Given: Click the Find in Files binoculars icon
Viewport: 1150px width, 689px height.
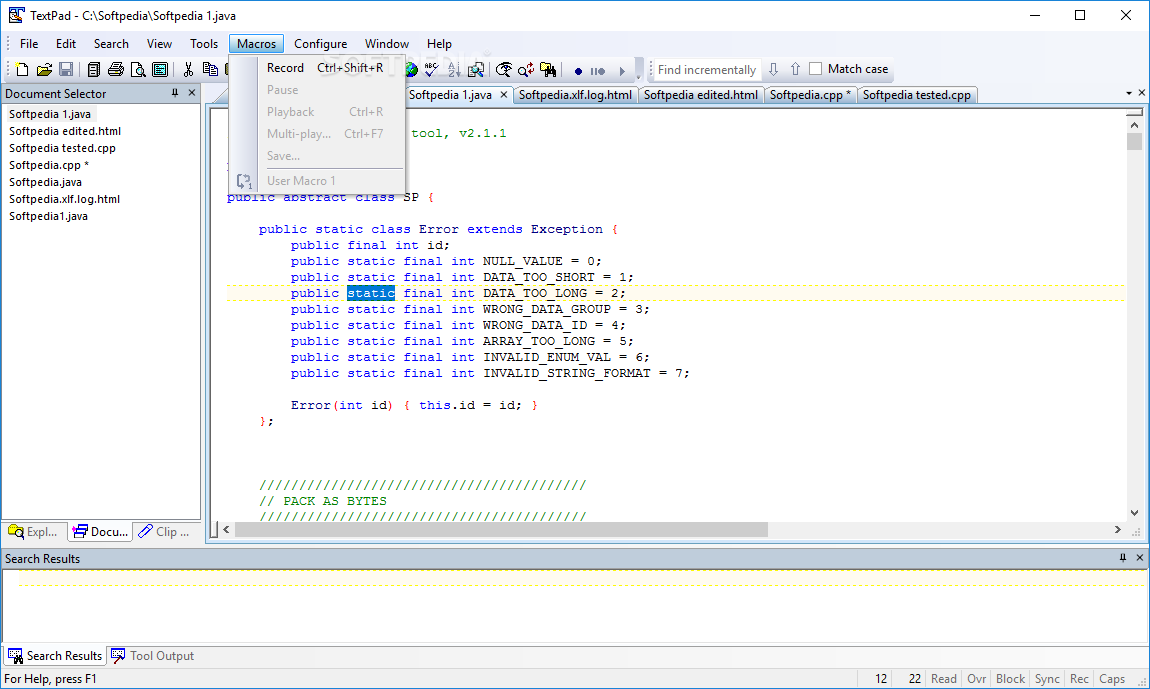Looking at the screenshot, I should tap(548, 69).
